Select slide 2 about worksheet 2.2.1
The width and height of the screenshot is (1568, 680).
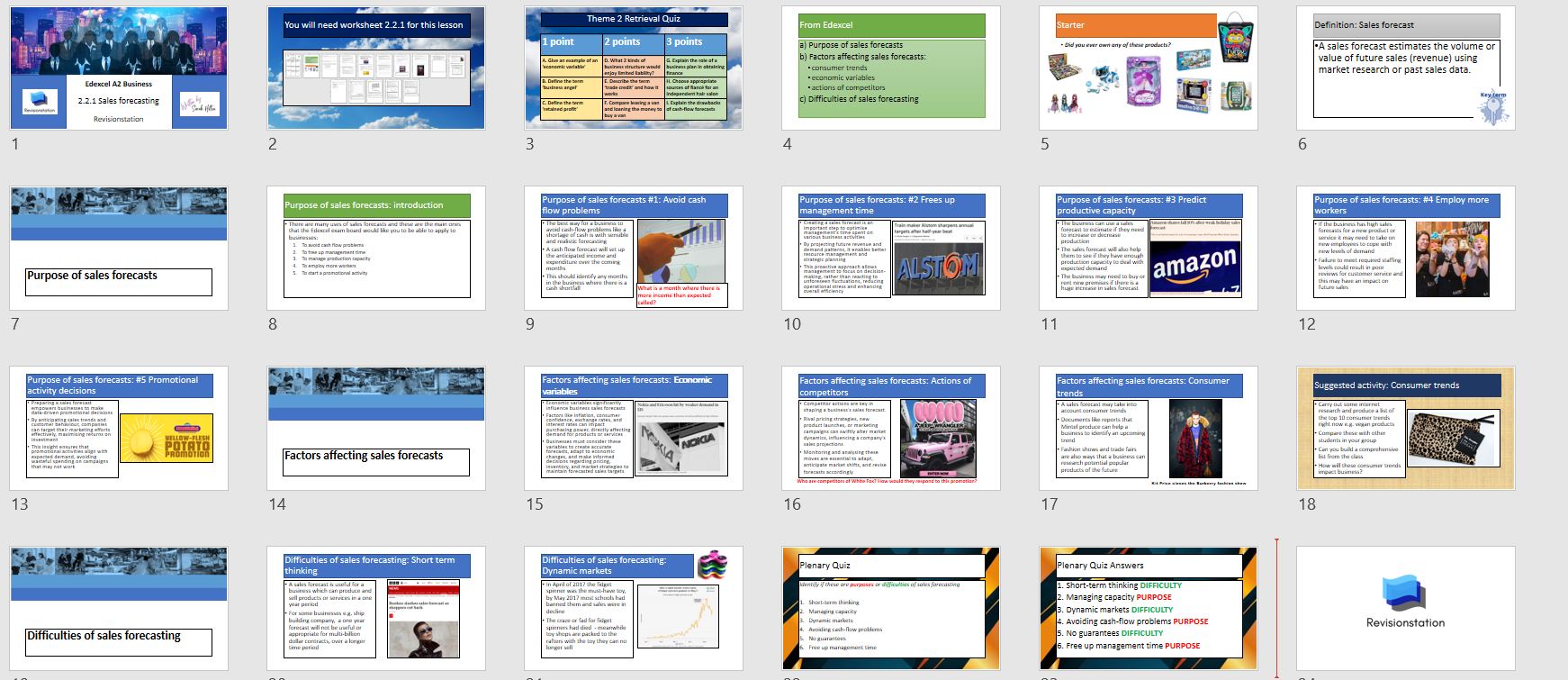(376, 68)
